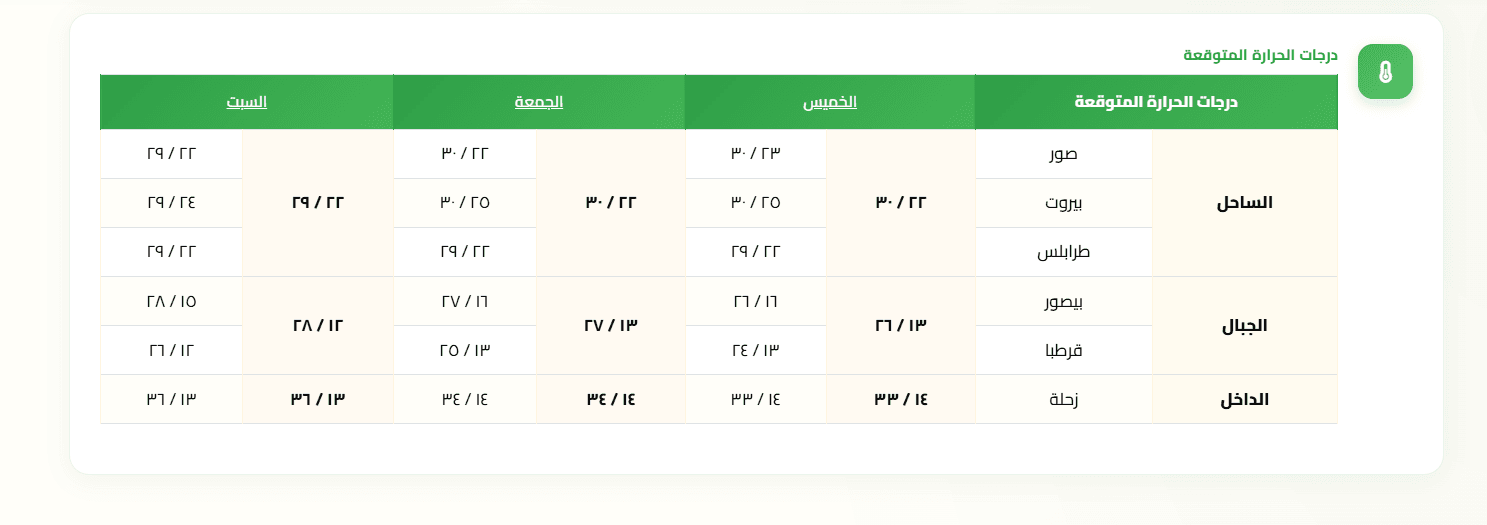Open the الجمعة day link
1487x525 pixels.
coord(539,102)
